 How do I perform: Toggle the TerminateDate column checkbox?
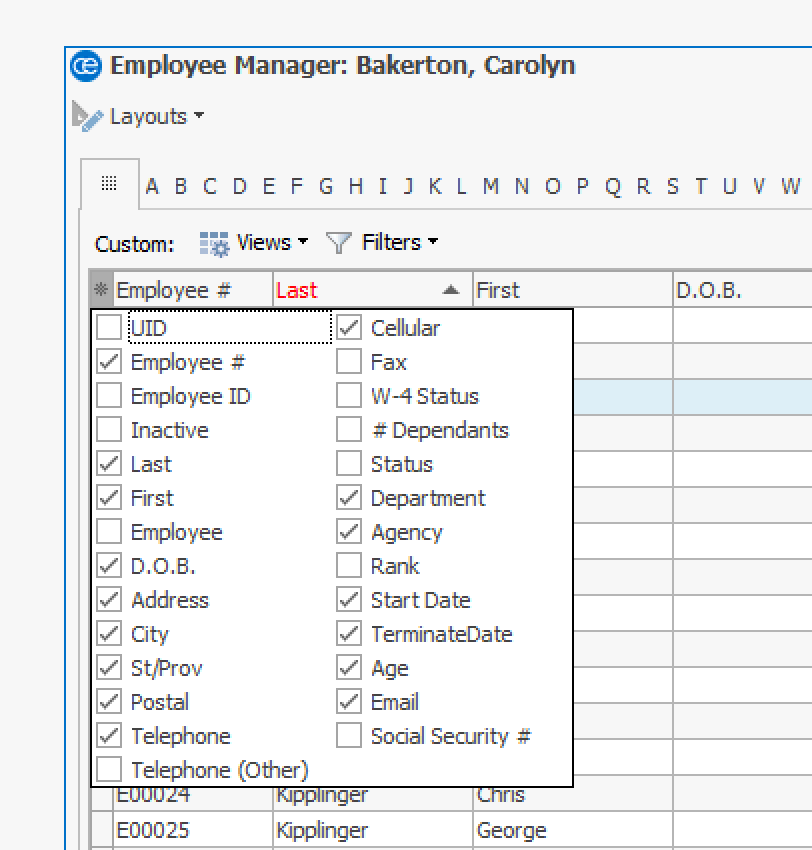point(349,634)
